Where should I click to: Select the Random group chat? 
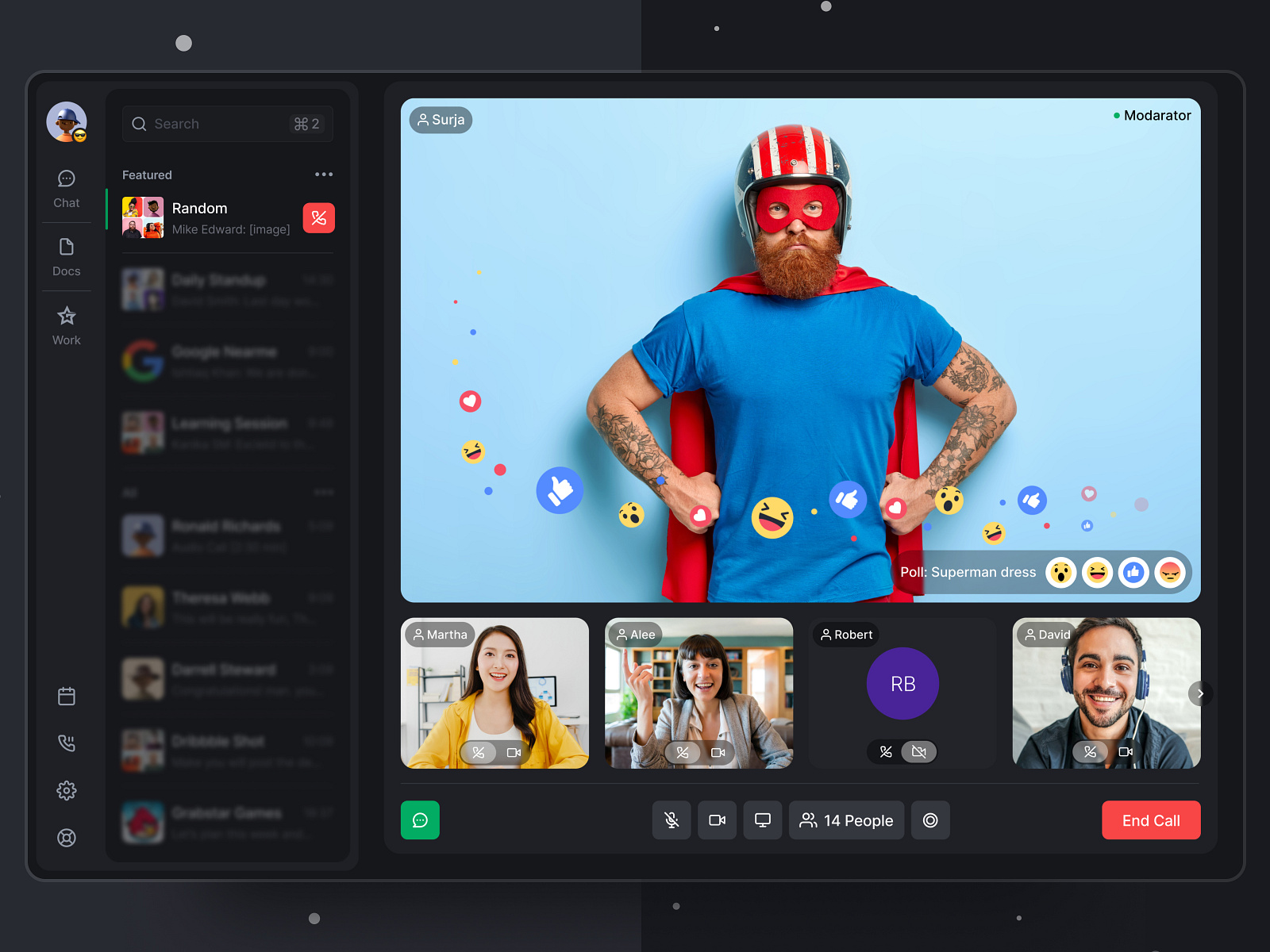[228, 217]
